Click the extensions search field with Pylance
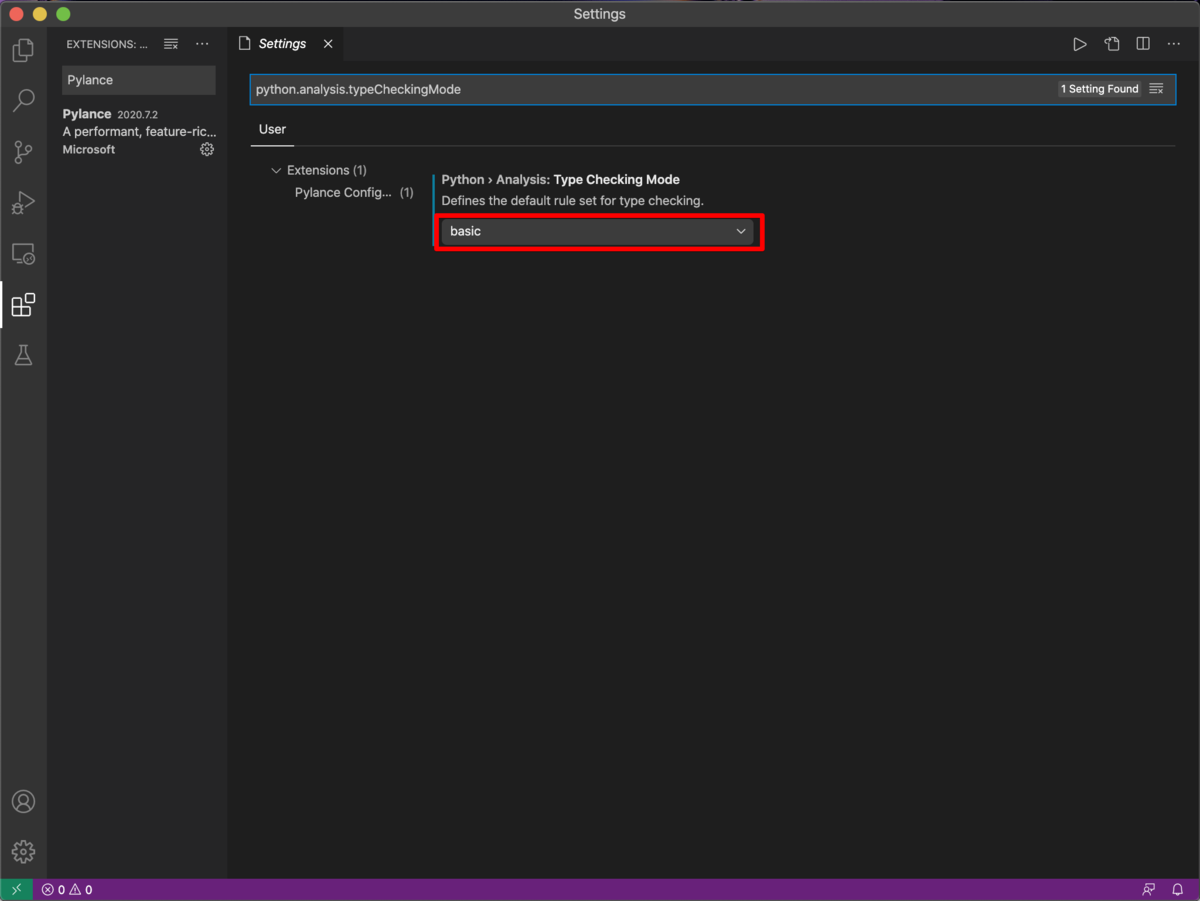1200x901 pixels. pyautogui.click(x=139, y=80)
